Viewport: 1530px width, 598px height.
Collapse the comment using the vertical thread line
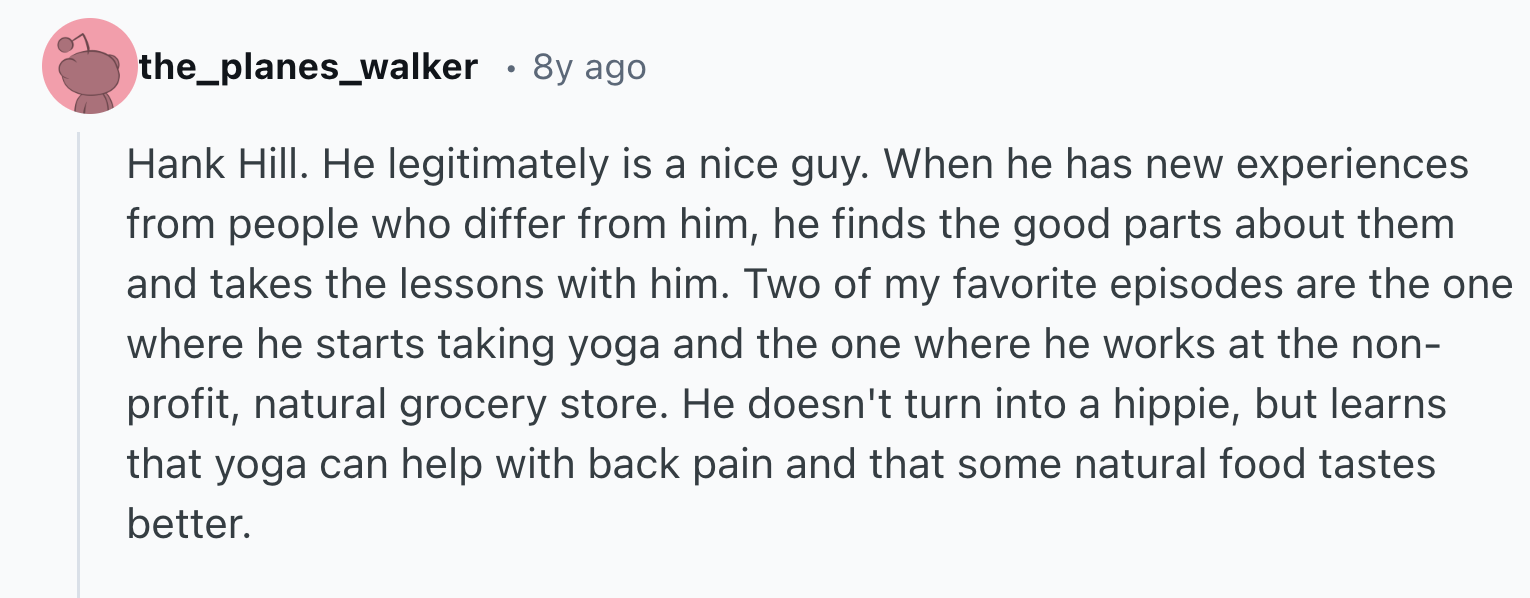79,364
